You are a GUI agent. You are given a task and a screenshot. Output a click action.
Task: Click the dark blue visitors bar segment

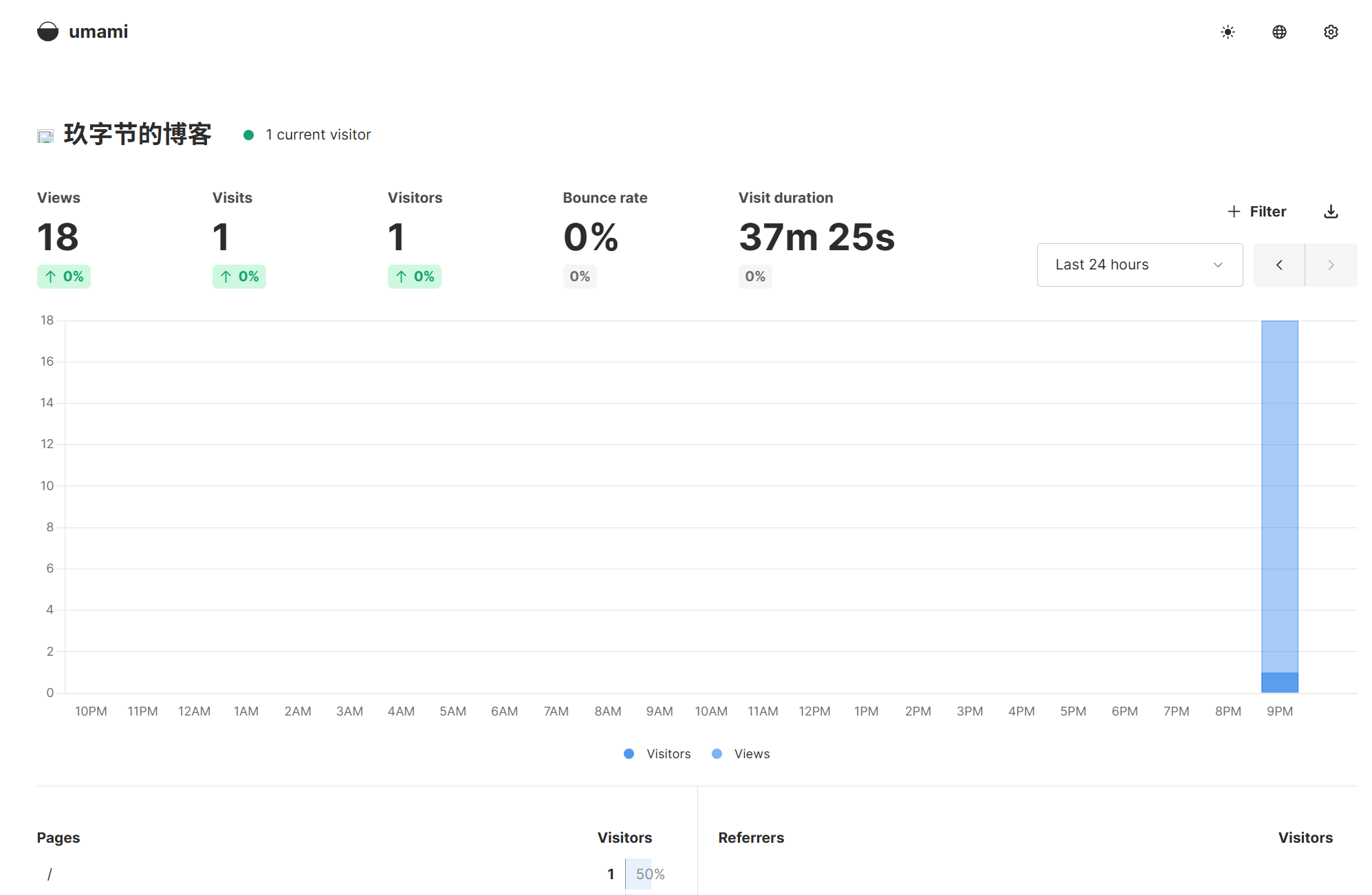1279,683
